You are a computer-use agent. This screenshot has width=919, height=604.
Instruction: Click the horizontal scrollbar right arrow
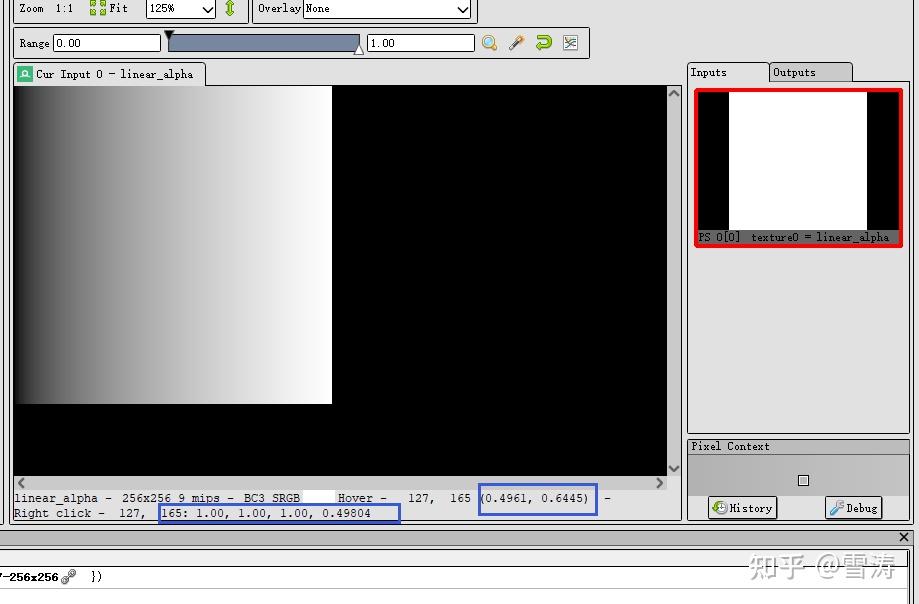[x=659, y=483]
